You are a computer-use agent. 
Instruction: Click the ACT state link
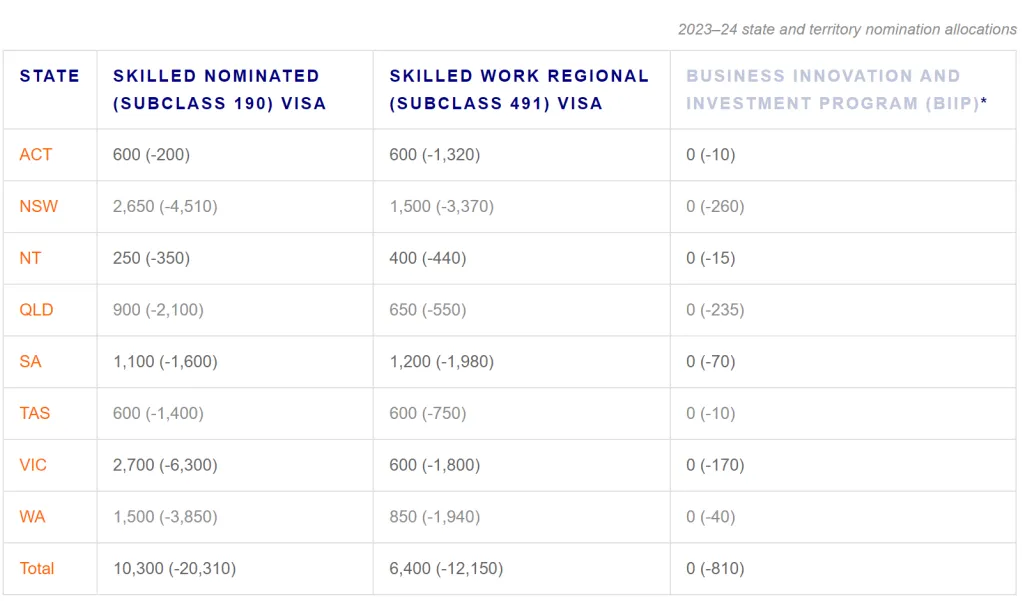[x=36, y=155]
